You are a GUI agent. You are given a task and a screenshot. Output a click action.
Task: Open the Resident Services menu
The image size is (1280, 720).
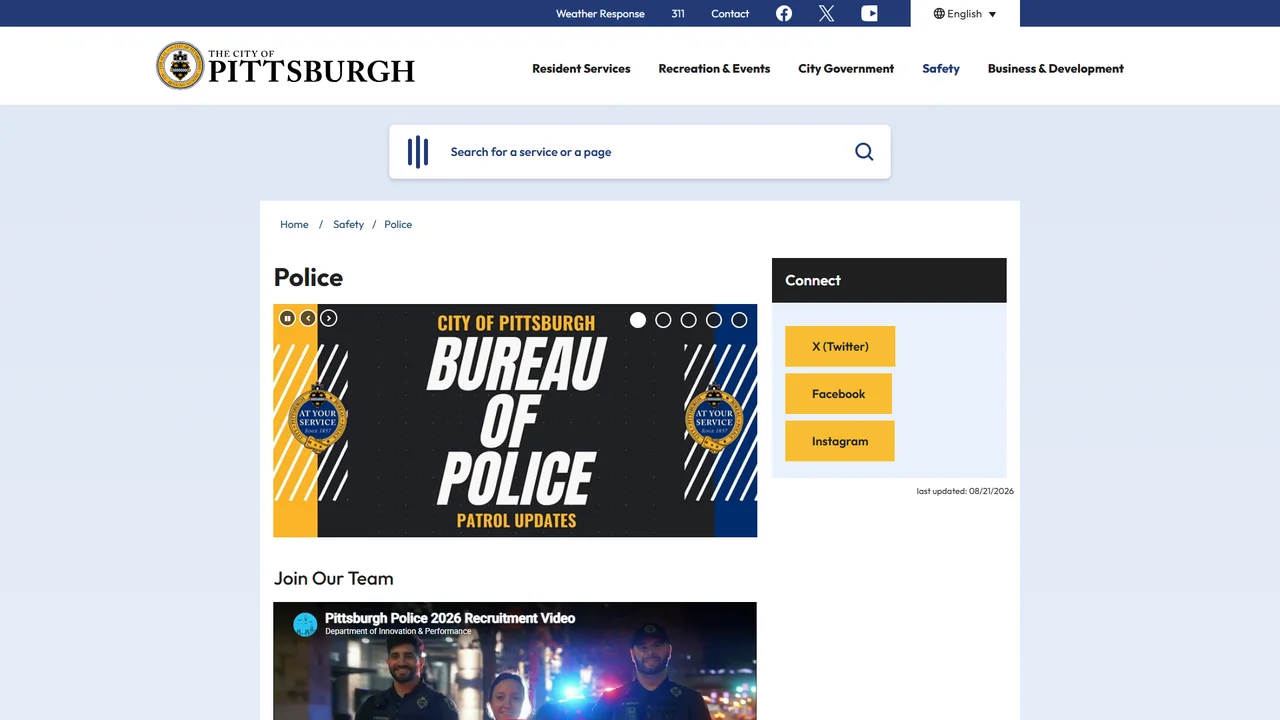click(581, 69)
